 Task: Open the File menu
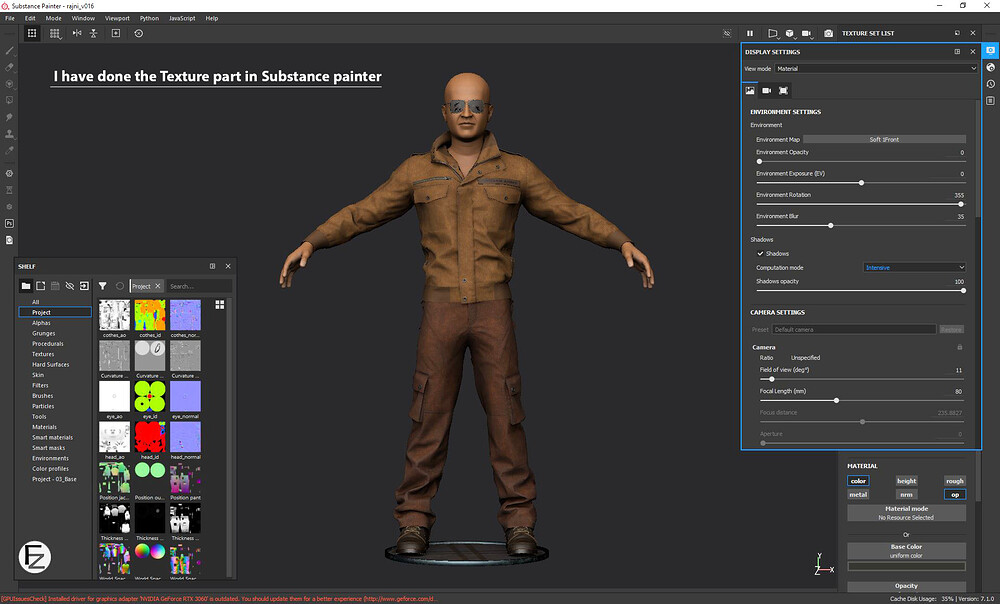tap(10, 18)
